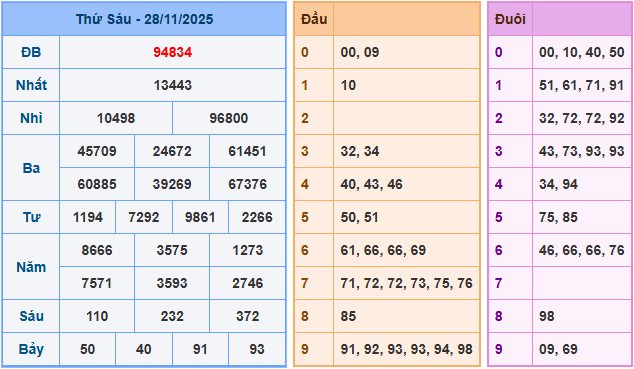Click Ba prize number 61451
634x369 pixels.
[247, 151]
